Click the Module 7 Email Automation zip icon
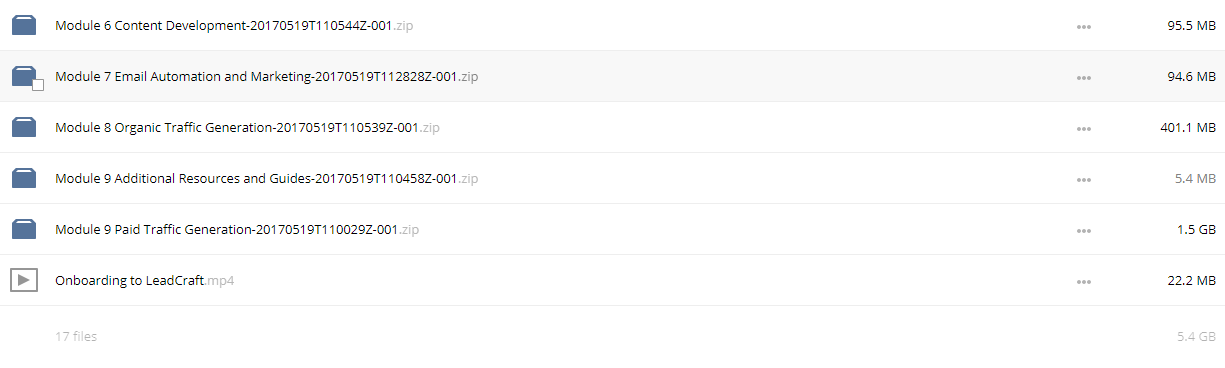1225x368 pixels. (24, 77)
